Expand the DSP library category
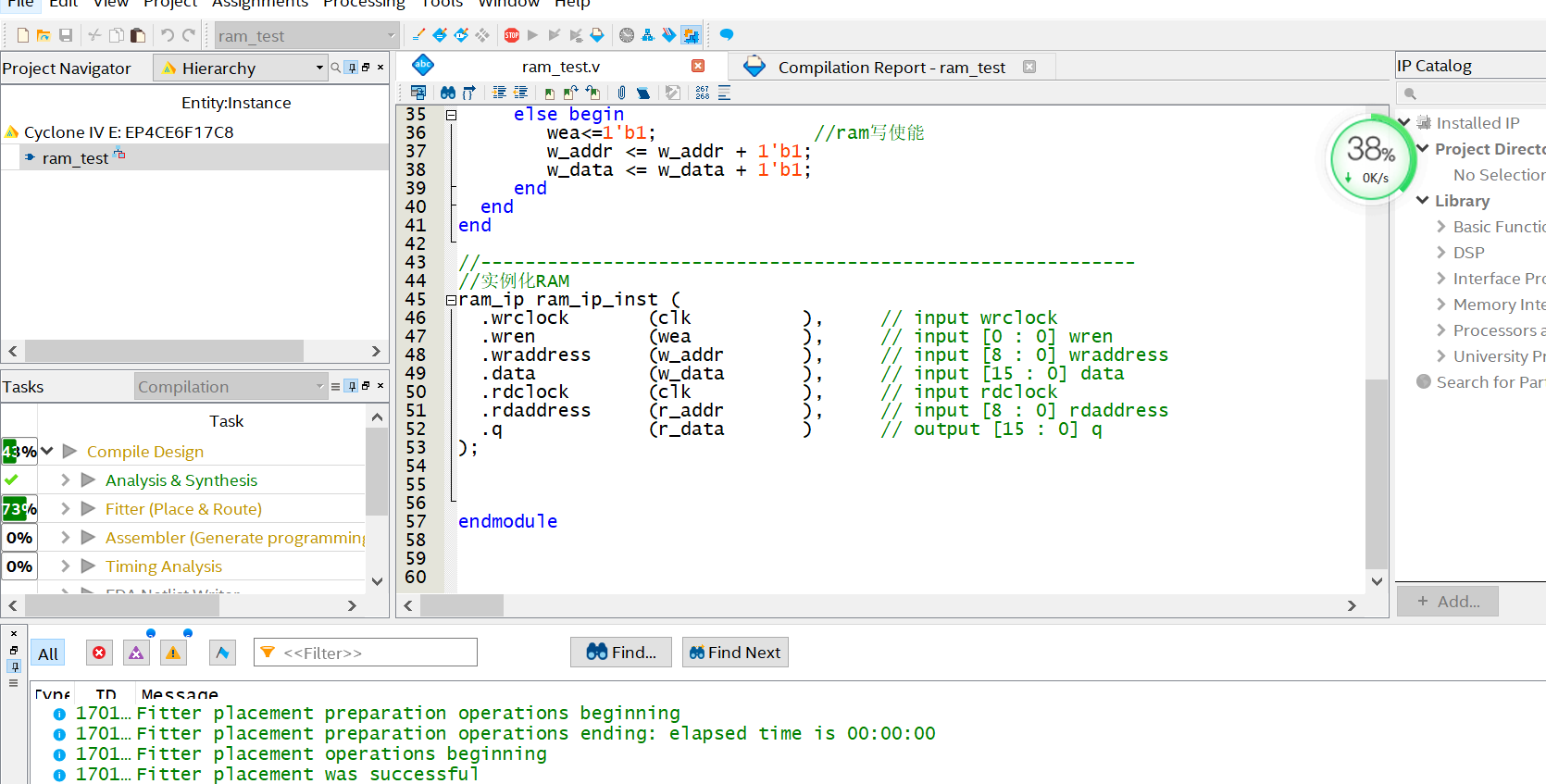Image resolution: width=1546 pixels, height=784 pixels. [x=1440, y=253]
